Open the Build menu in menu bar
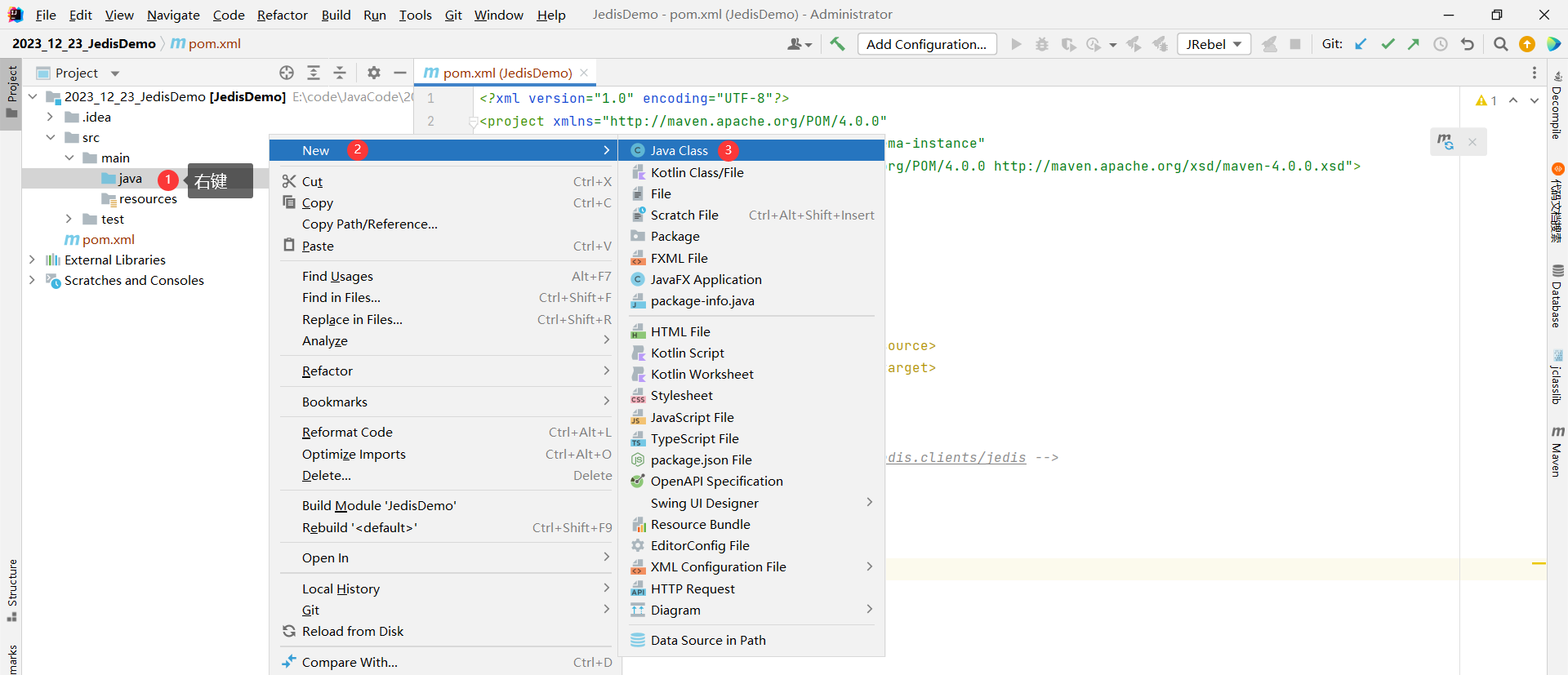The image size is (1568, 675). tap(336, 15)
